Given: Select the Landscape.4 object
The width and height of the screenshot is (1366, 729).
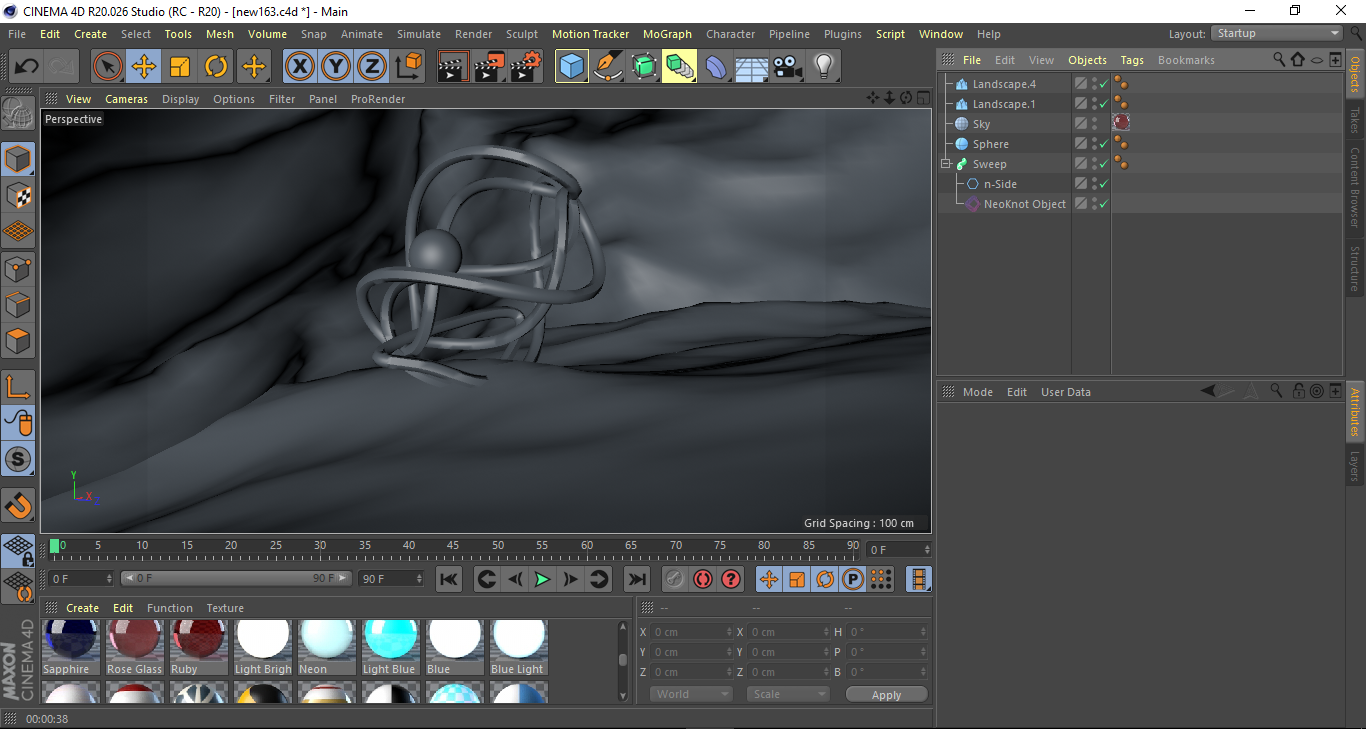Looking at the screenshot, I should 1004,84.
